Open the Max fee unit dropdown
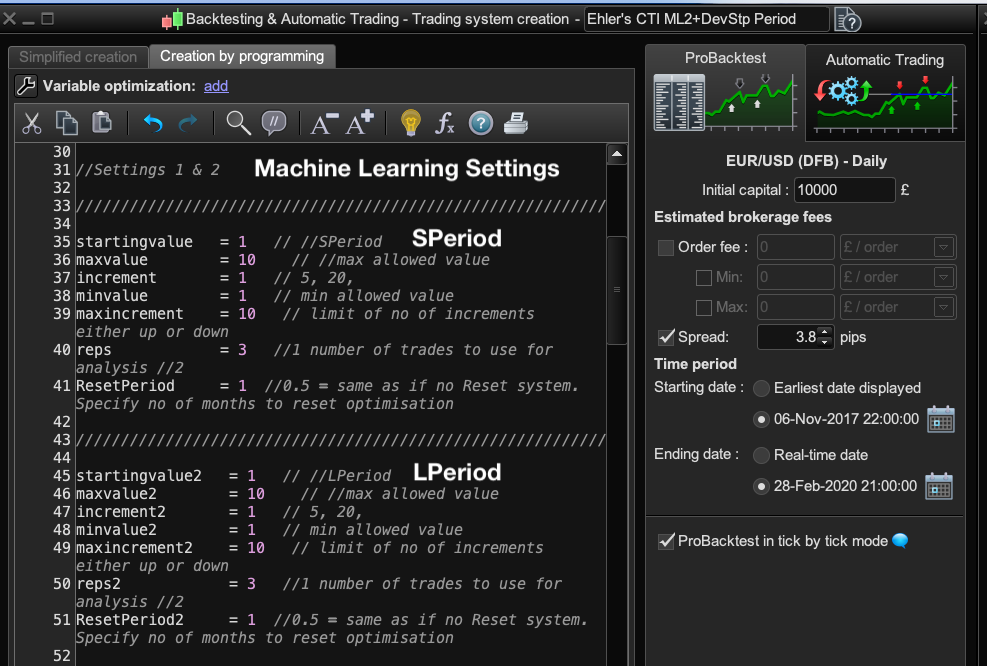The width and height of the screenshot is (987, 666). coord(943,307)
